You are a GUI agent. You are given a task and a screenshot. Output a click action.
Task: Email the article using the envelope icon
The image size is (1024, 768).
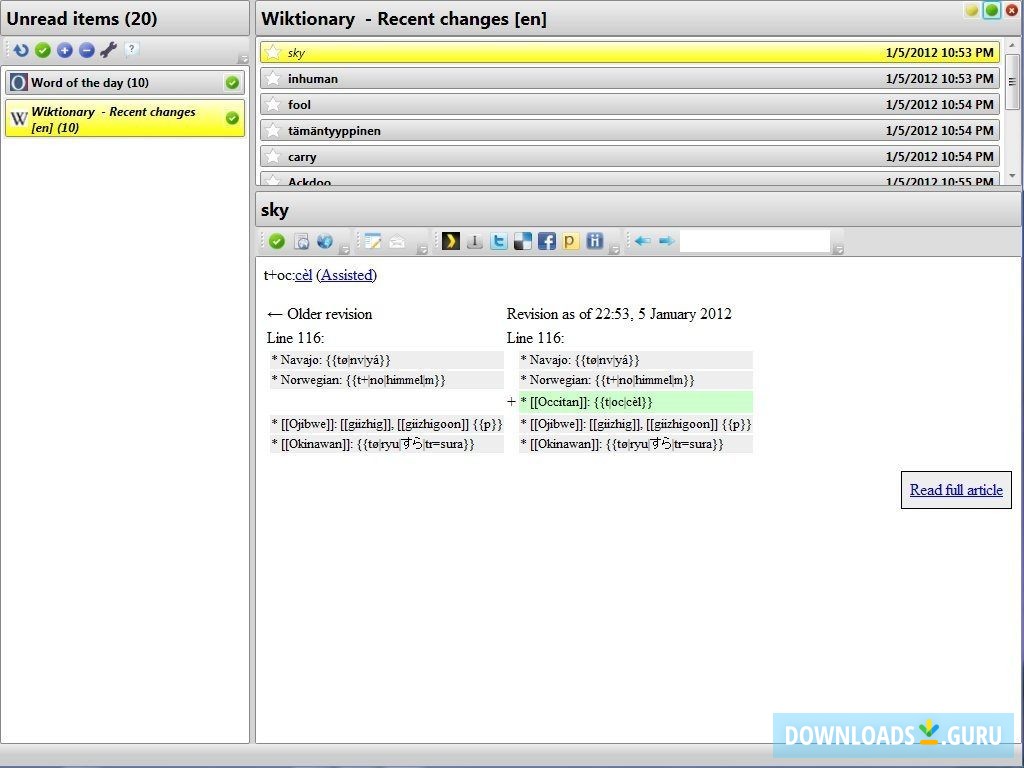[x=397, y=240]
